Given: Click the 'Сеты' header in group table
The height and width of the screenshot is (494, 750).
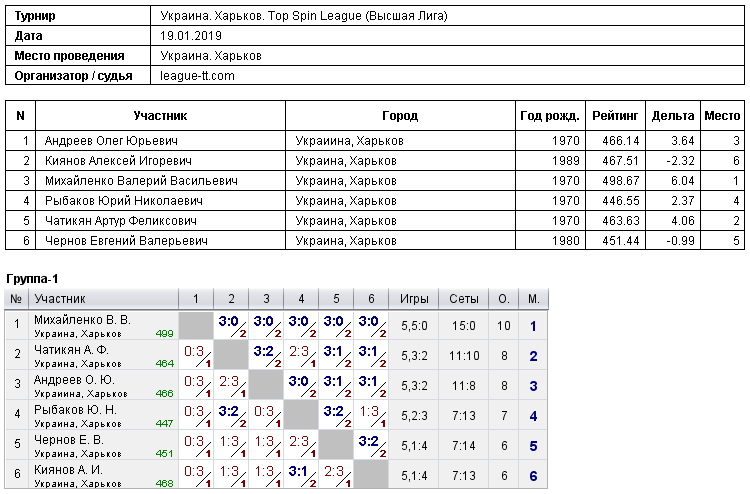Looking at the screenshot, I should coord(463,299).
